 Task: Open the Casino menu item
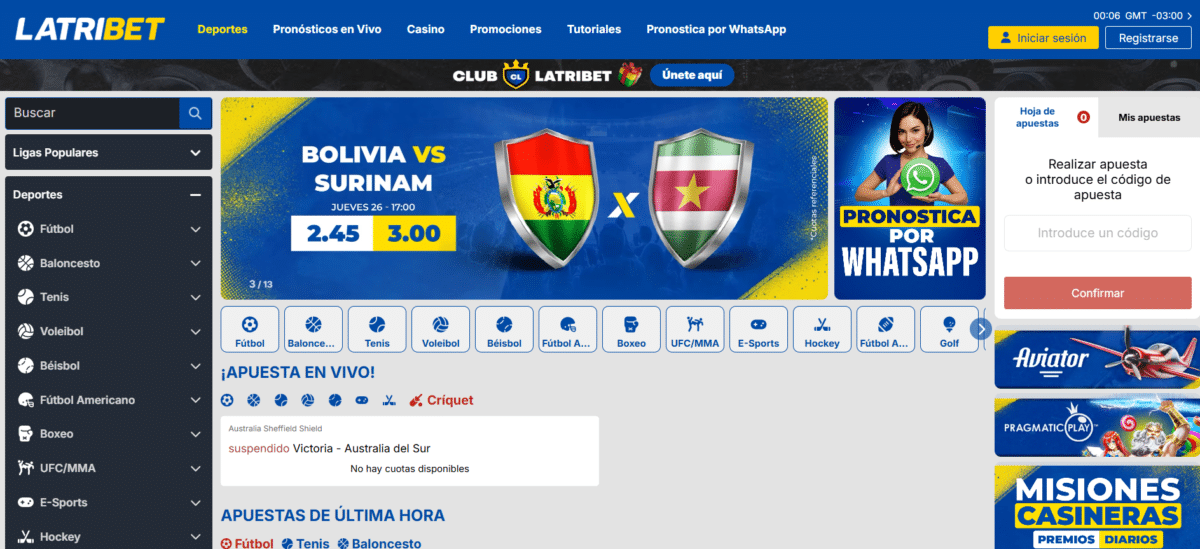pos(426,29)
